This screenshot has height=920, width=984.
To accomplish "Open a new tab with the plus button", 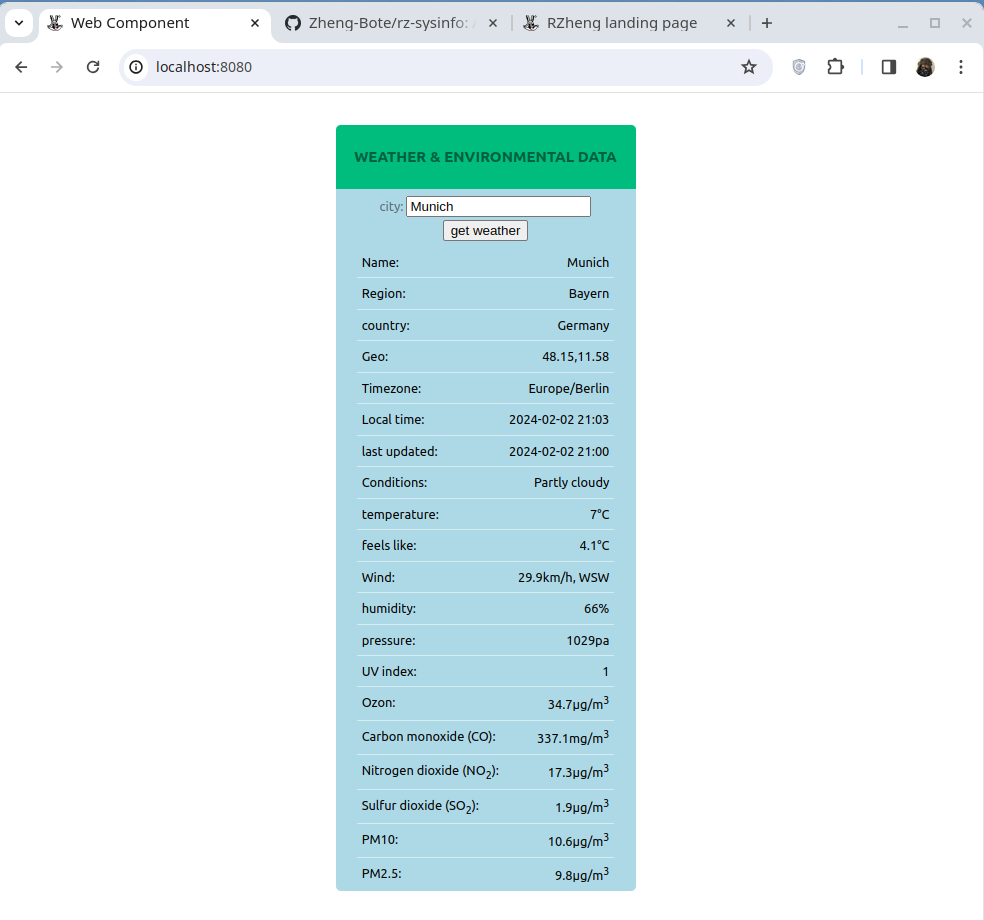I will (x=767, y=23).
